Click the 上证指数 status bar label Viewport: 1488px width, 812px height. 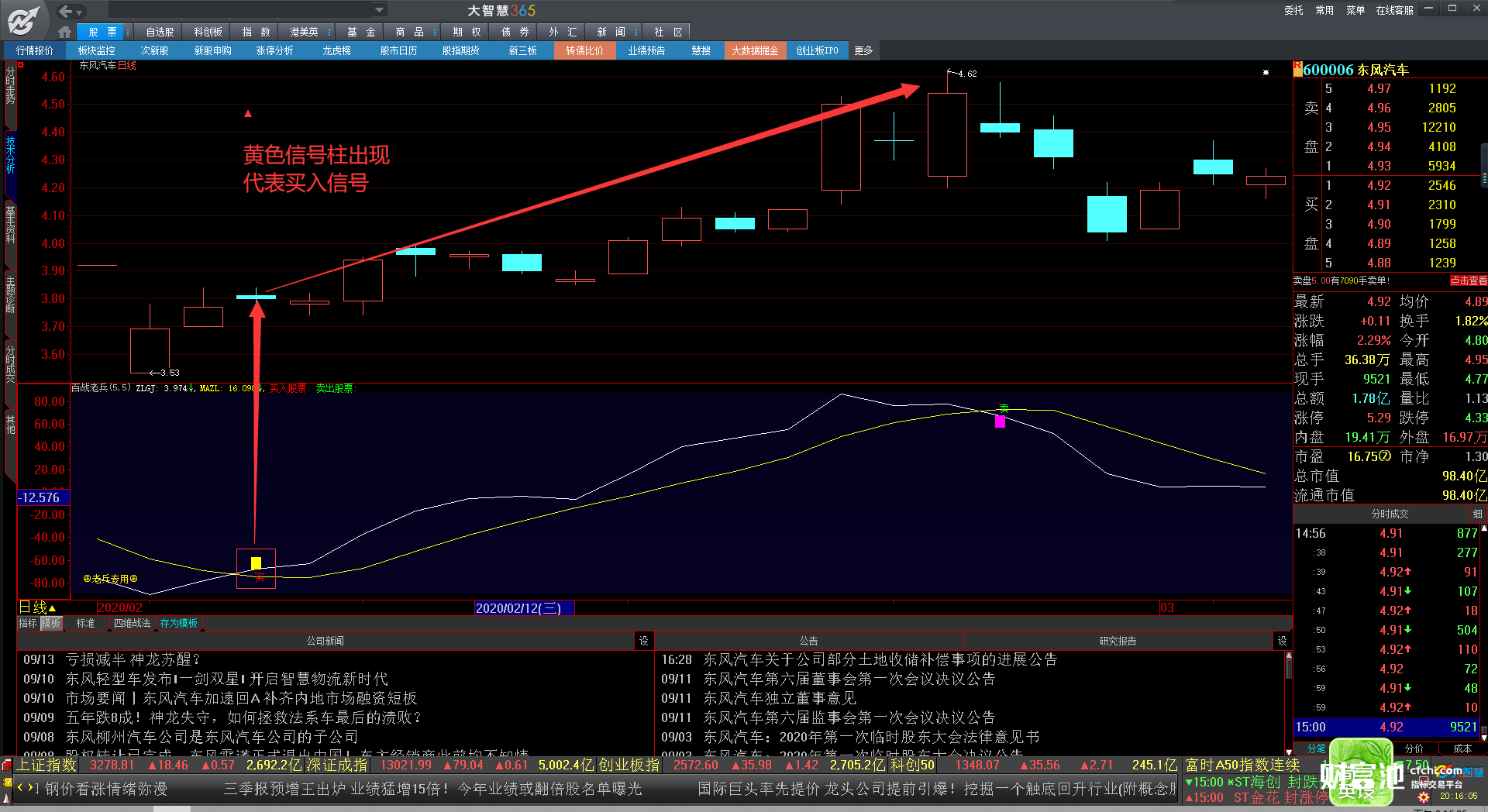tap(46, 765)
